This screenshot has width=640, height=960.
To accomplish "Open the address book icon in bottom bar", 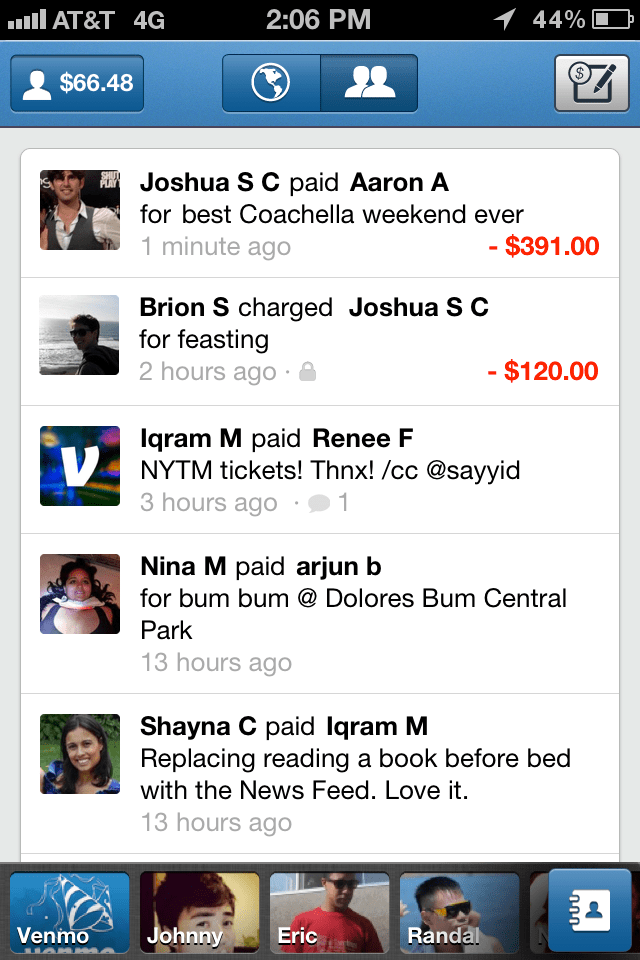I will coord(590,910).
